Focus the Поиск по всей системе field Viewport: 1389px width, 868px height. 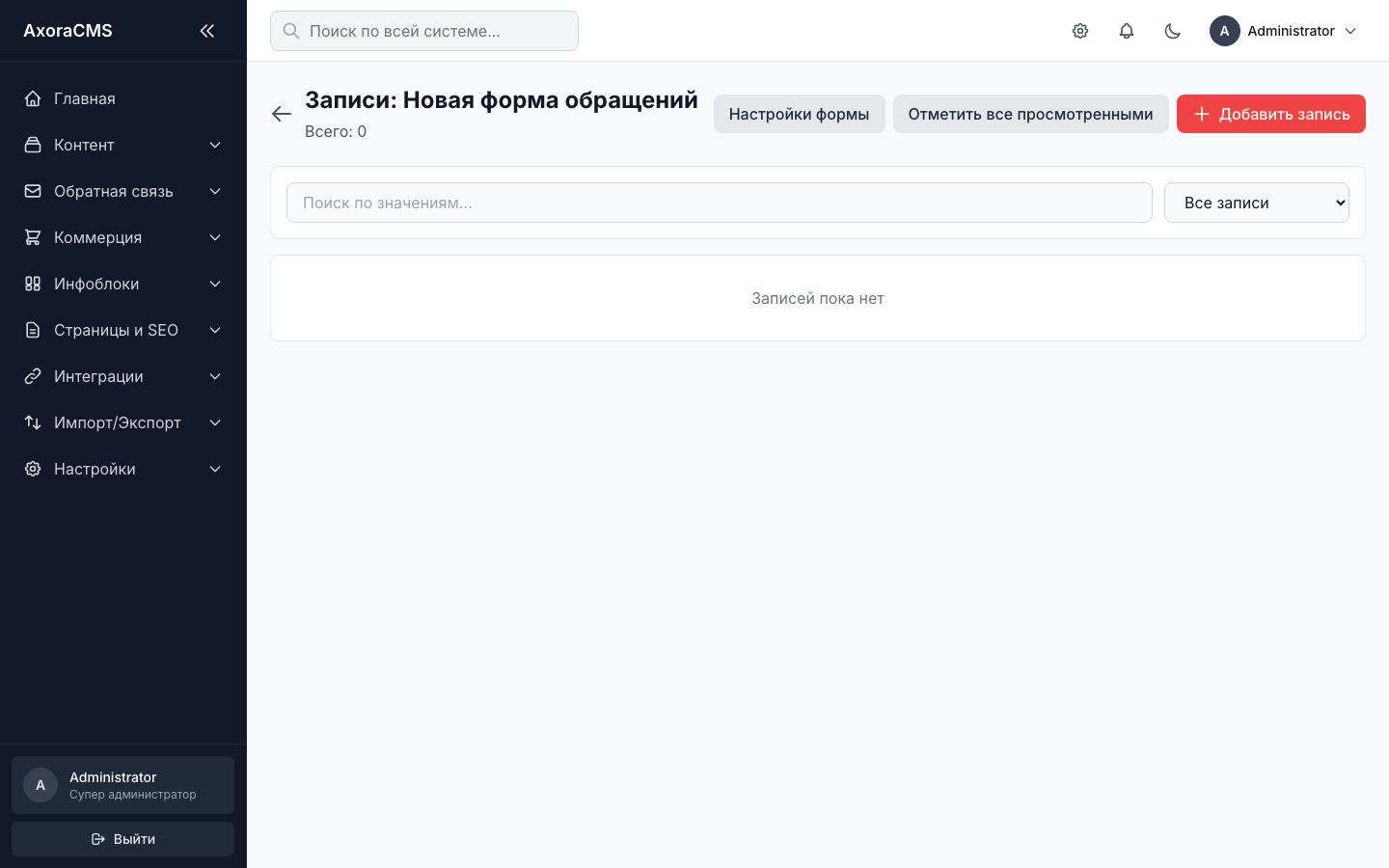tap(424, 31)
